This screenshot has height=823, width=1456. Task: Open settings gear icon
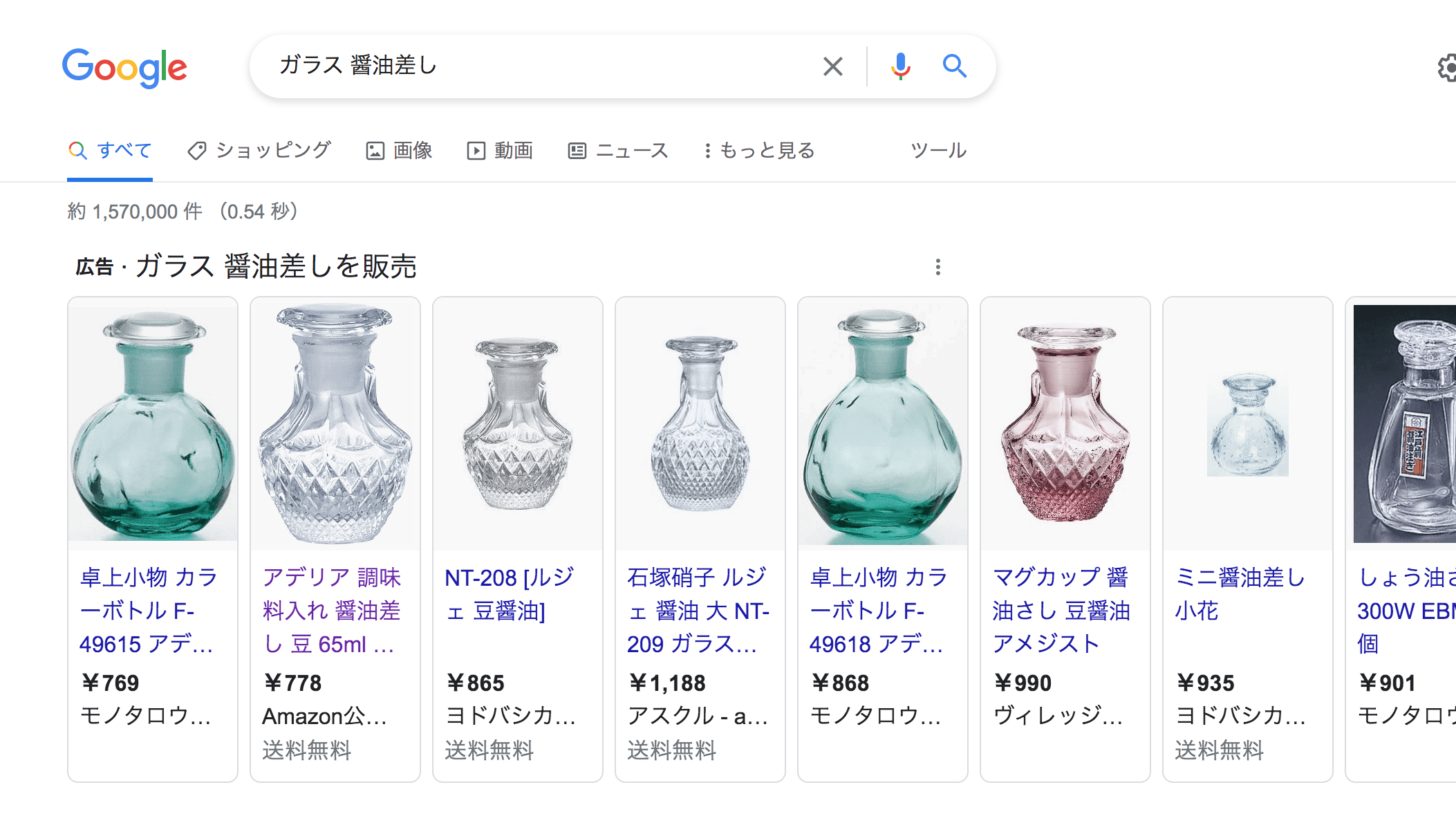click(x=1446, y=68)
